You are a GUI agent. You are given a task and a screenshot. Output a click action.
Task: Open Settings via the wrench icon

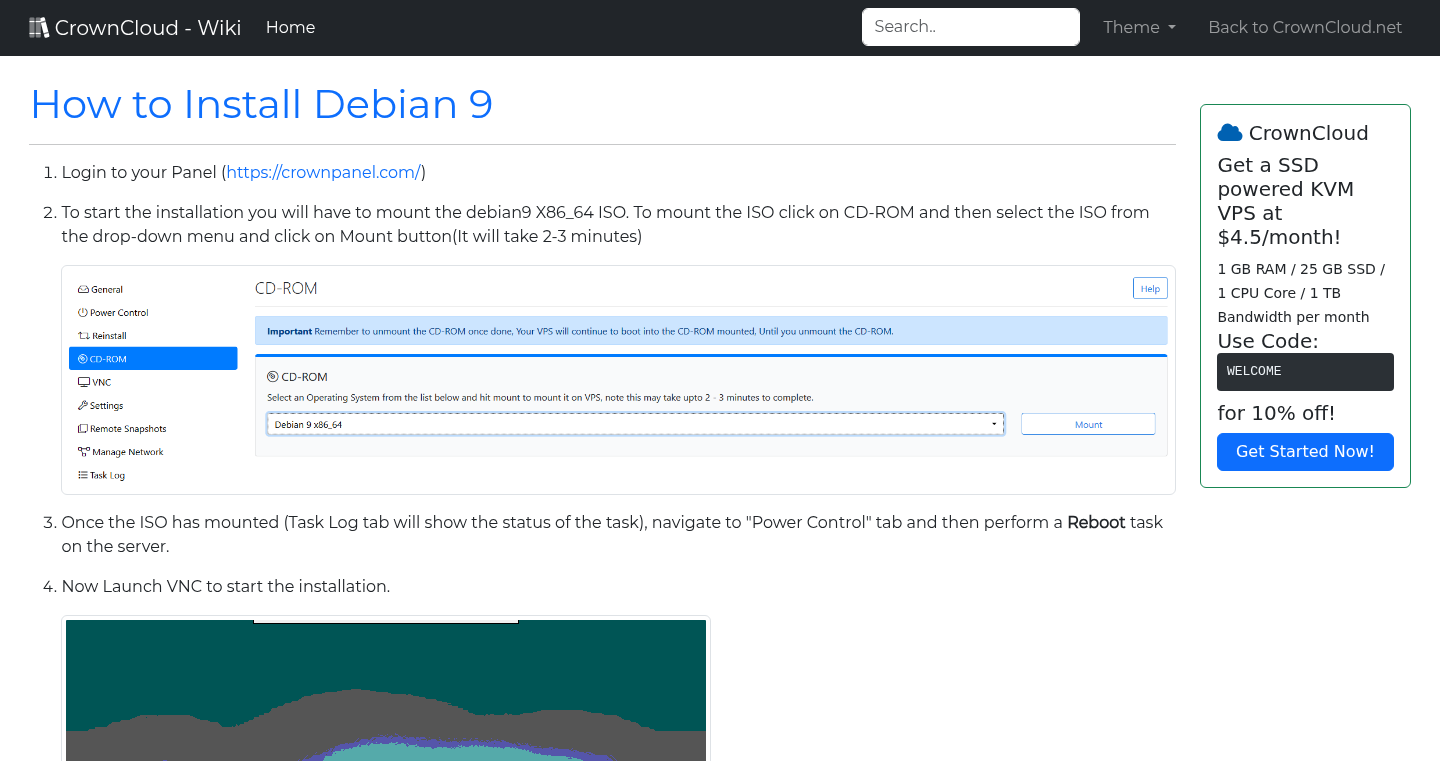coord(83,405)
